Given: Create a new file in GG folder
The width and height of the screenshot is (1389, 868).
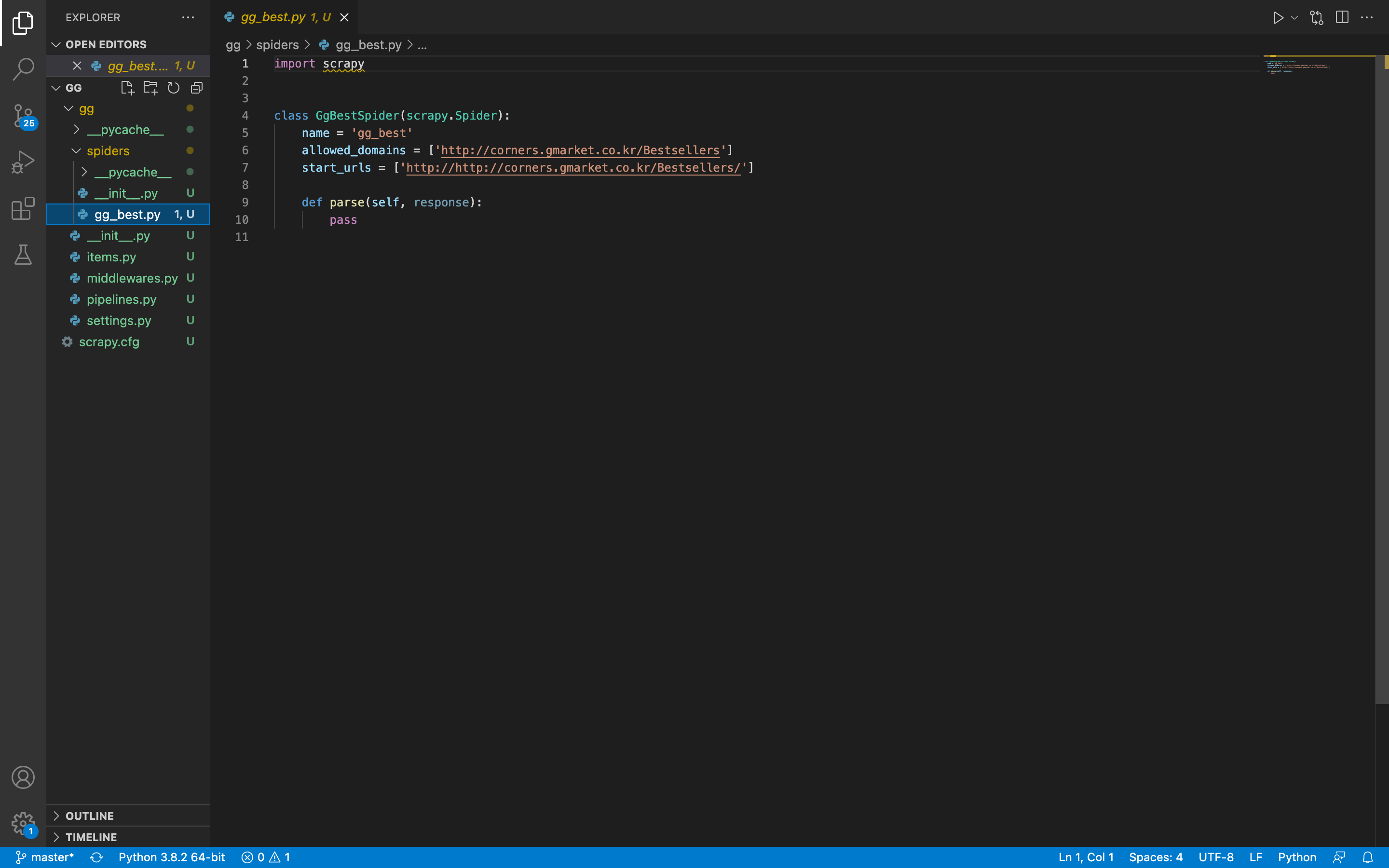Looking at the screenshot, I should tap(127, 88).
